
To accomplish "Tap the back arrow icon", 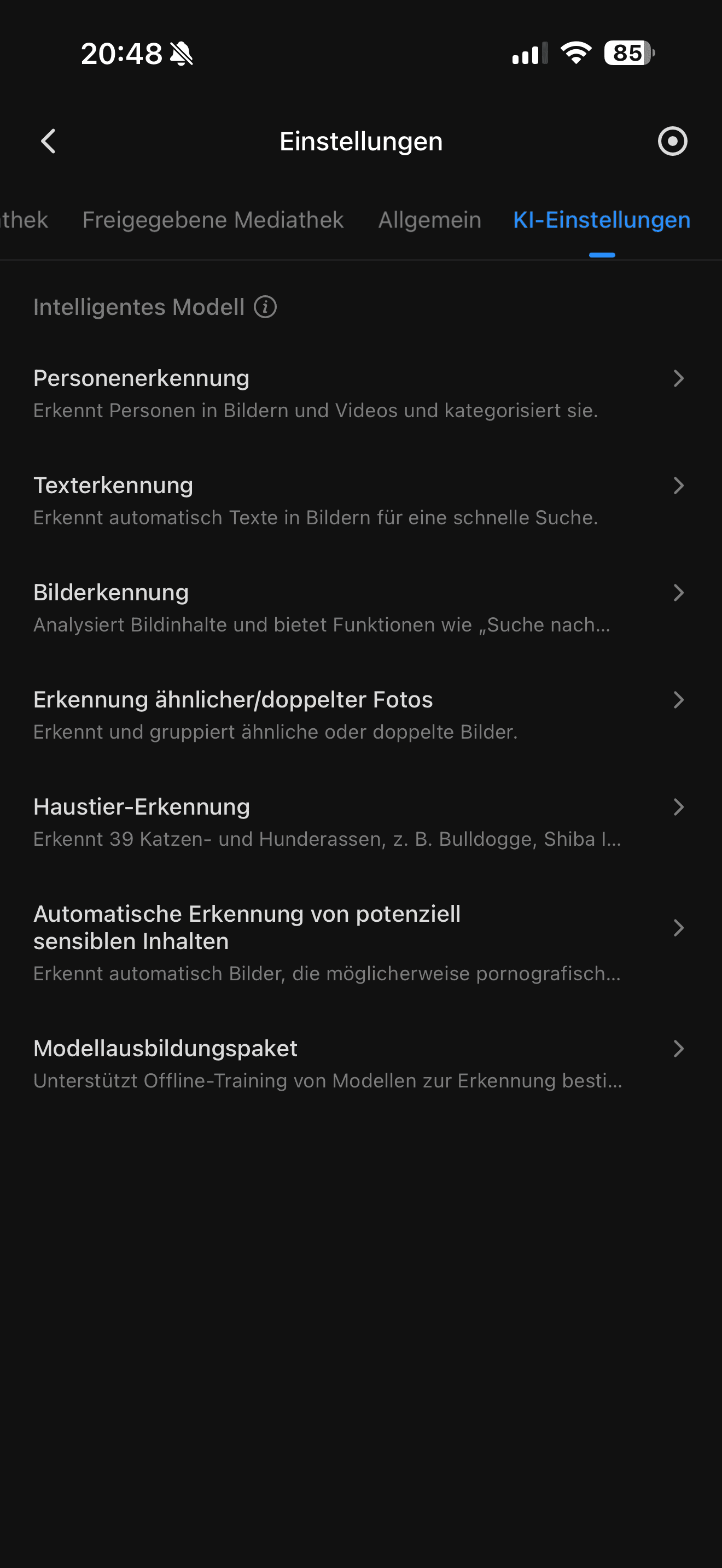I will (49, 141).
